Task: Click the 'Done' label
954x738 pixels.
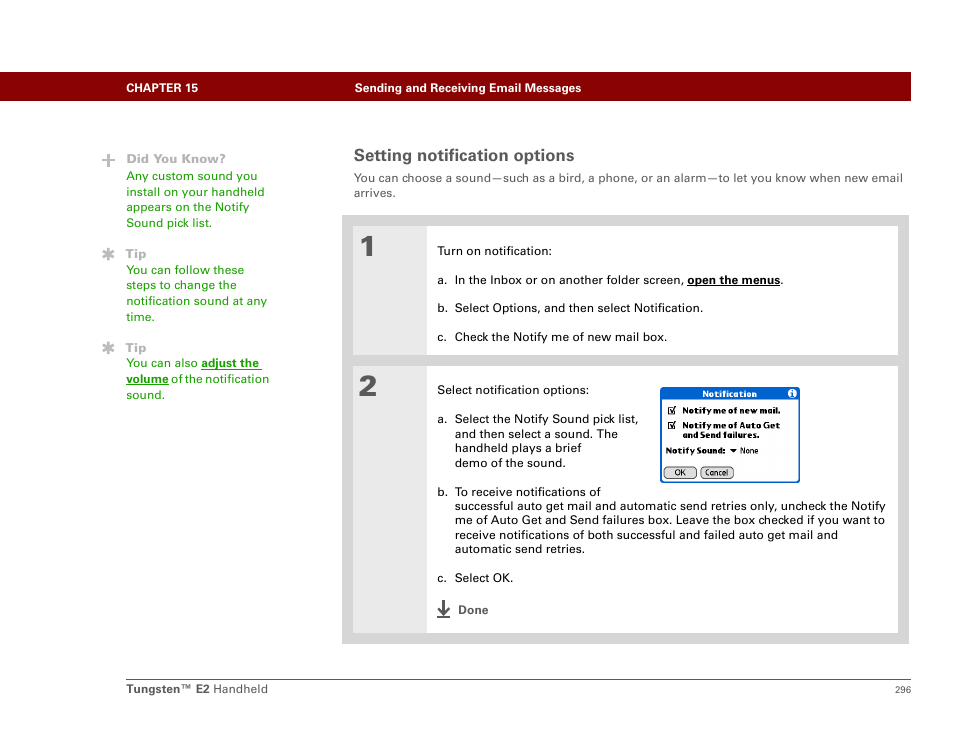Action: pos(473,610)
